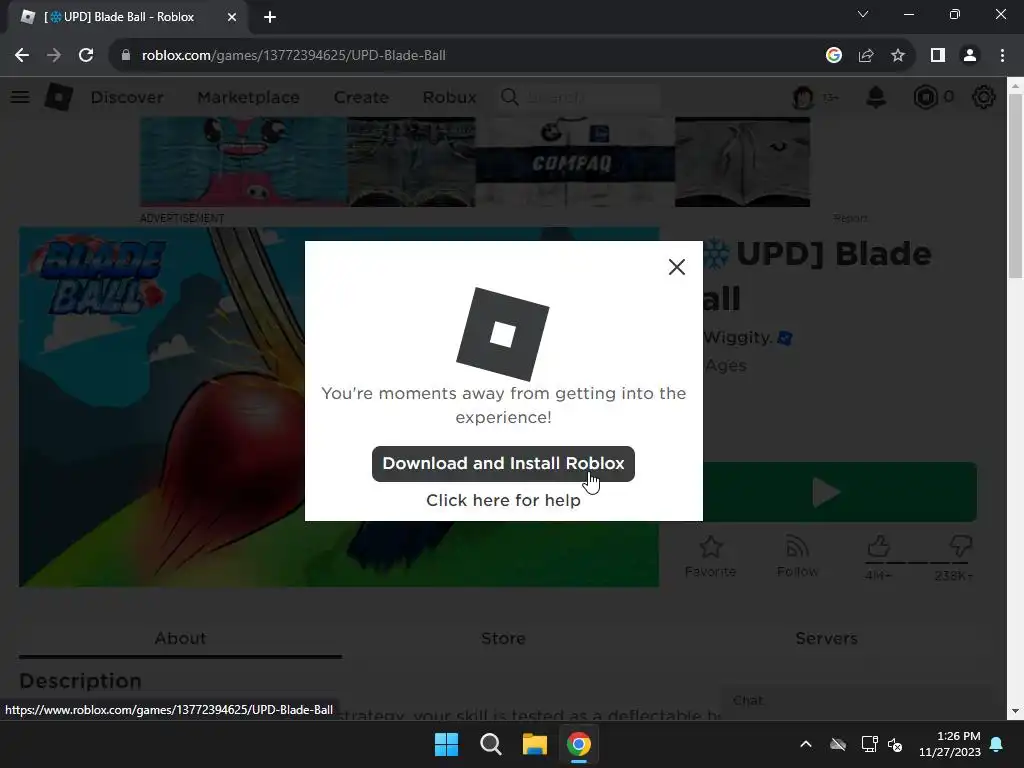
Task: Open Roblox notifications bell
Action: pos(876,97)
